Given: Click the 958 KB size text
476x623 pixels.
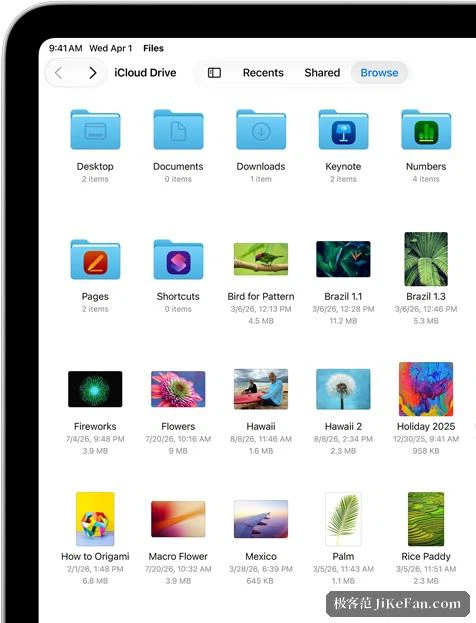Looking at the screenshot, I should click(426, 451).
